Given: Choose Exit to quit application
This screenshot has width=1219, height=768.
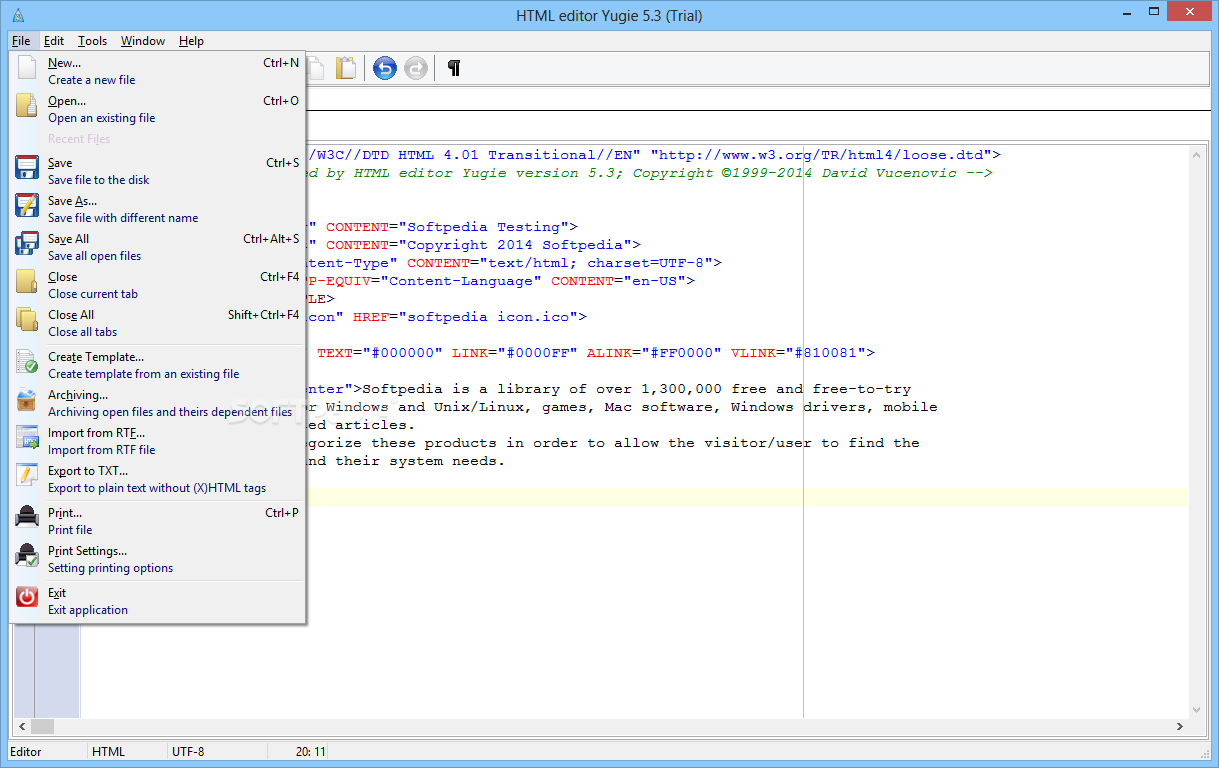Looking at the screenshot, I should [158, 601].
